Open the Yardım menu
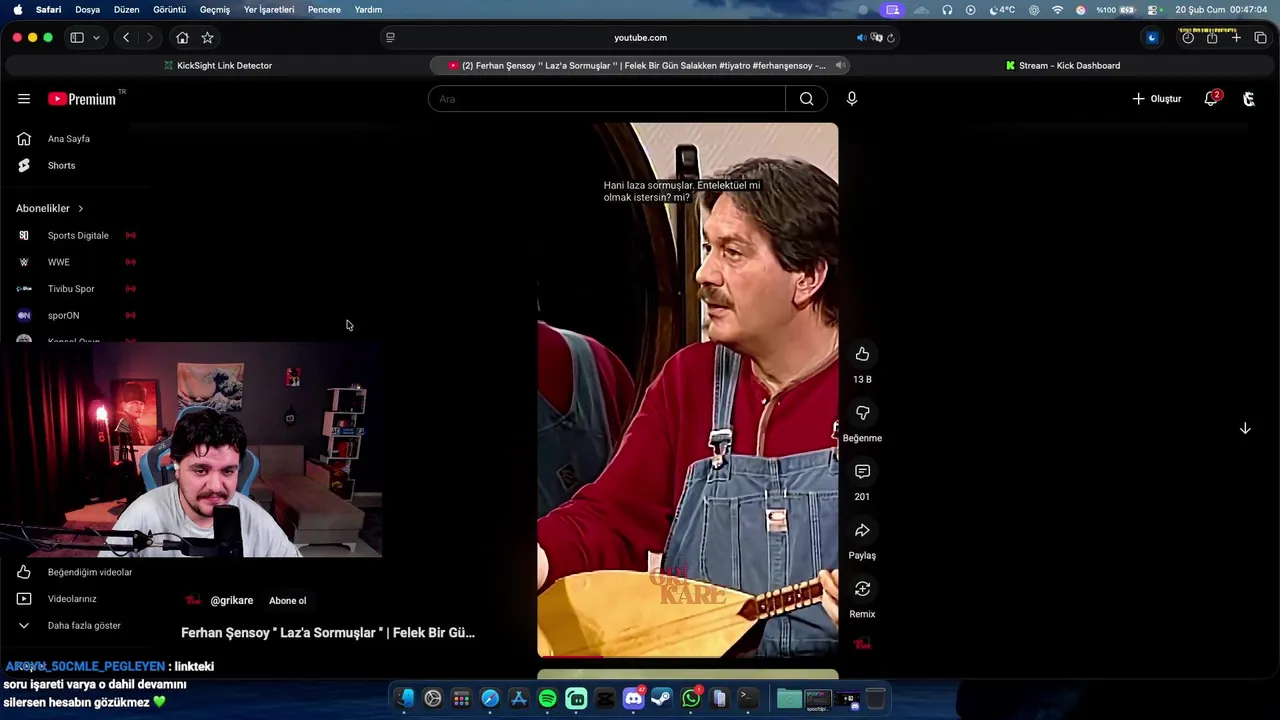Viewport: 1280px width, 720px height. click(368, 10)
